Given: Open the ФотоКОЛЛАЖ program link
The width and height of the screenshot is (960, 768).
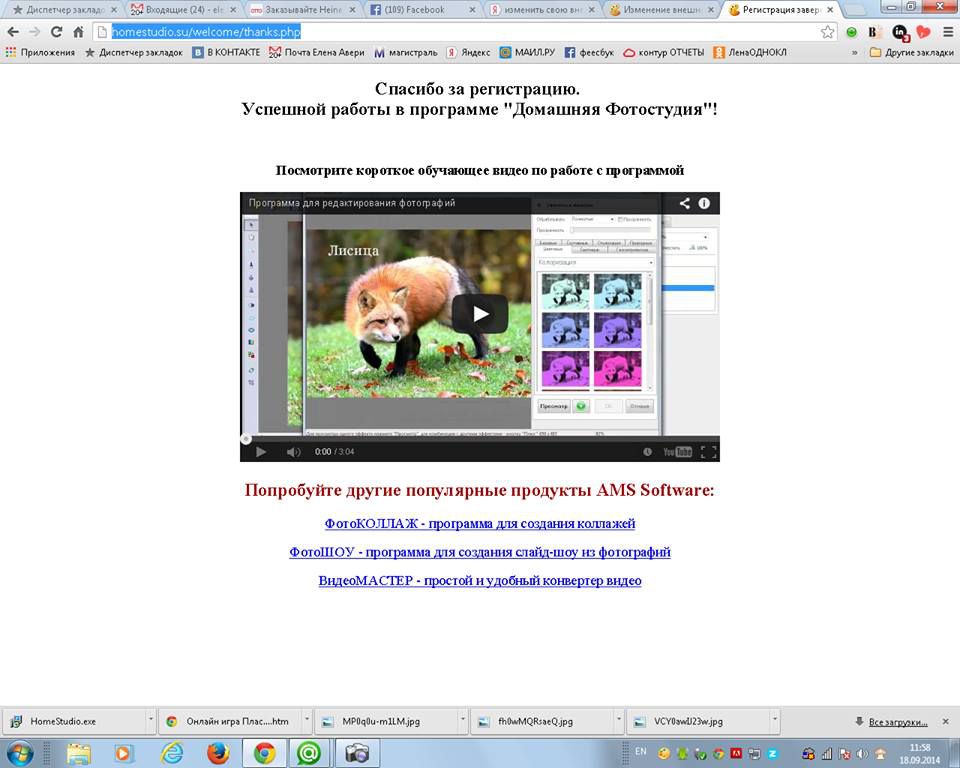Looking at the screenshot, I should [x=480, y=523].
